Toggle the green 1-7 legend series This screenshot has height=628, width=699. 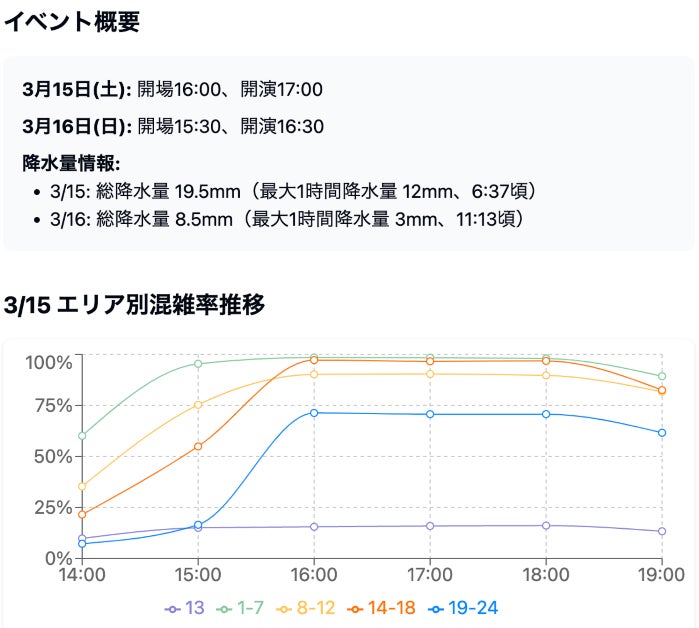[x=240, y=608]
